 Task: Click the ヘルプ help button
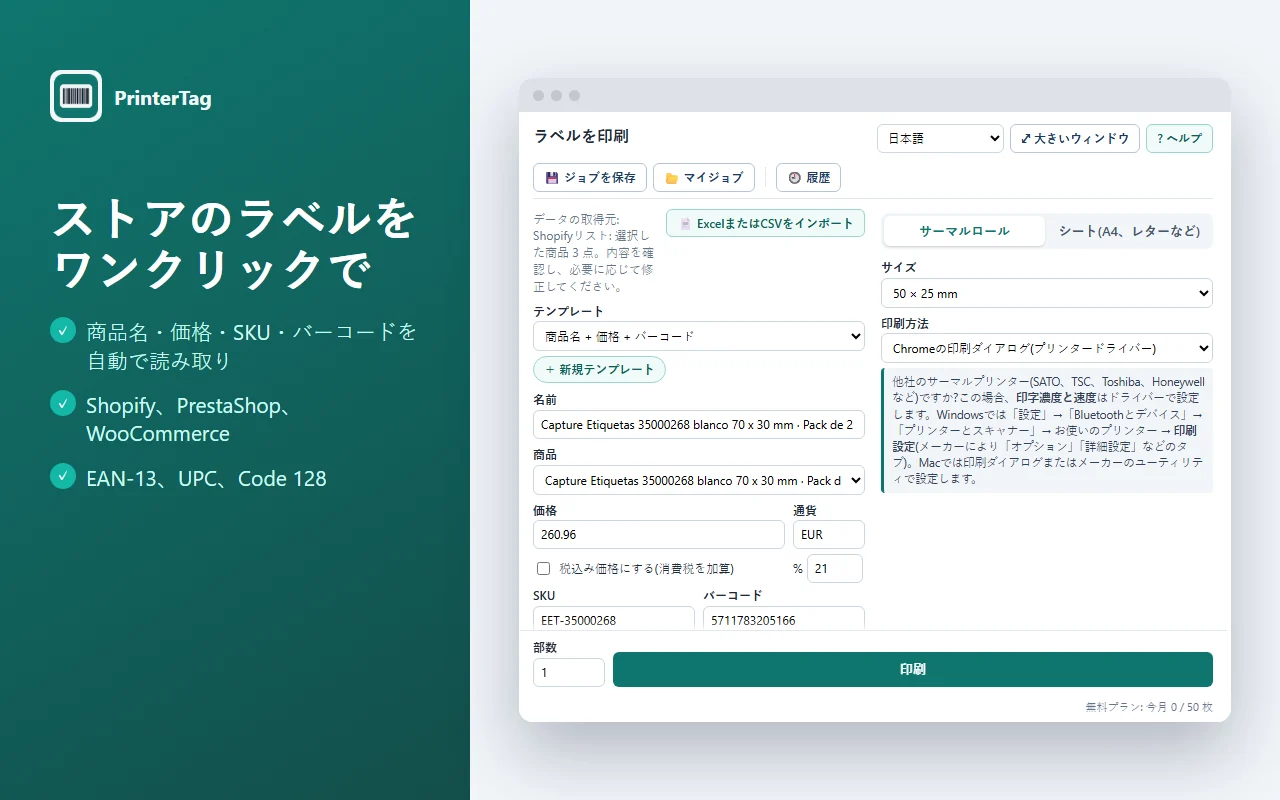(1179, 138)
